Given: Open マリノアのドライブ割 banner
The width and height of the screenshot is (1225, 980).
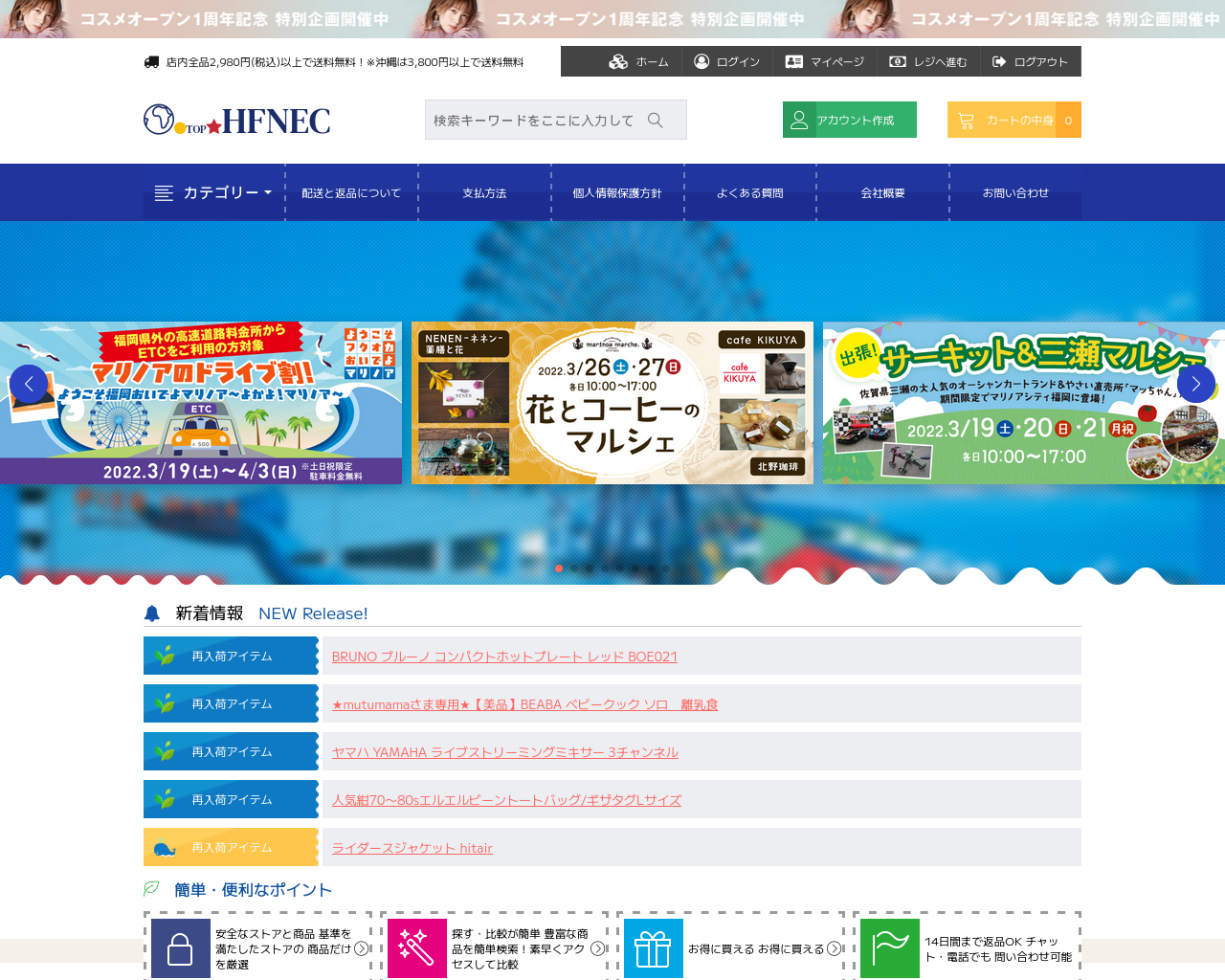Looking at the screenshot, I should point(201,403).
